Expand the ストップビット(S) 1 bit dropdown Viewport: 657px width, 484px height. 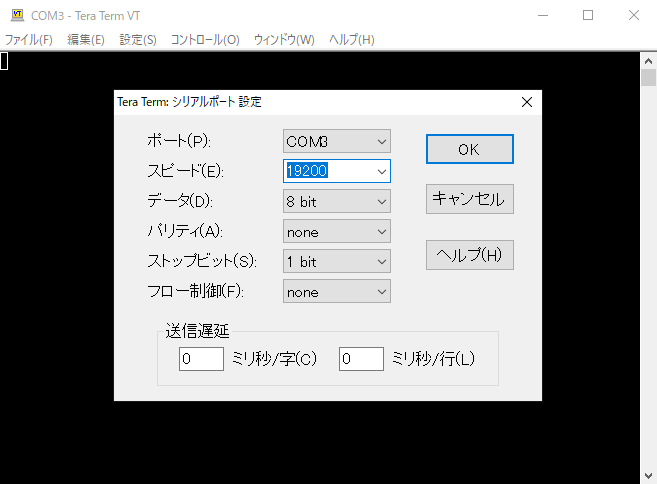pyautogui.click(x=337, y=261)
